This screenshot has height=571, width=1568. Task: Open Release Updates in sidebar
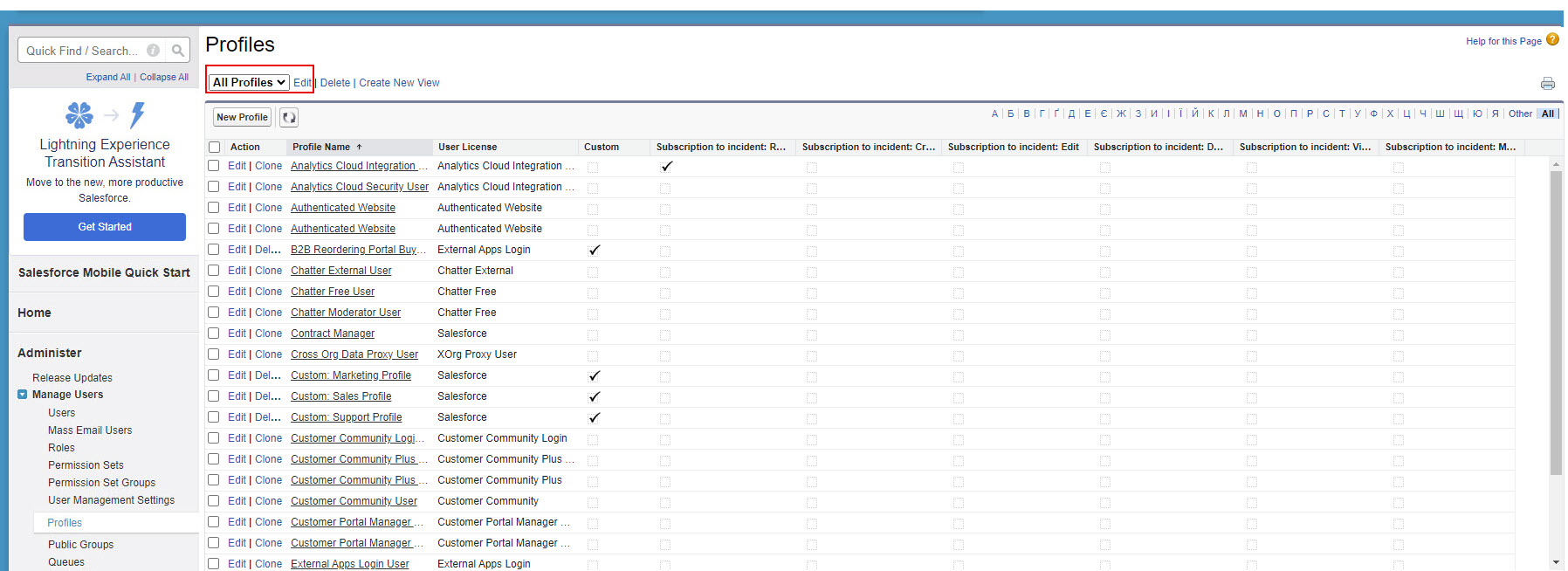click(72, 378)
